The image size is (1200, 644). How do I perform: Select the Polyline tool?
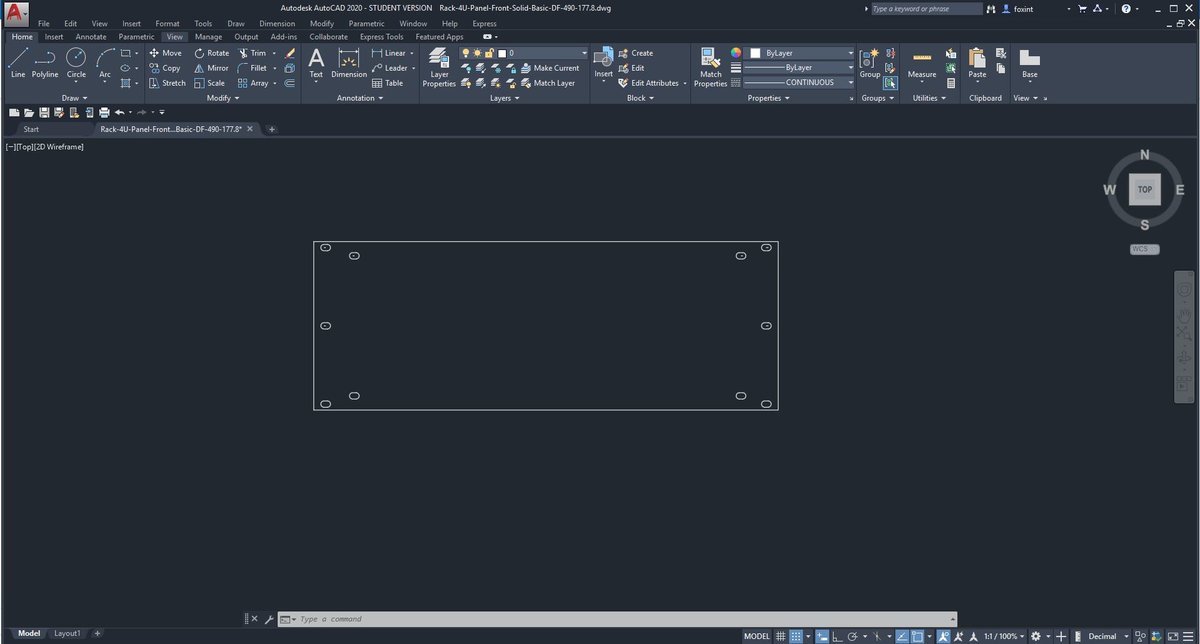(x=45, y=64)
